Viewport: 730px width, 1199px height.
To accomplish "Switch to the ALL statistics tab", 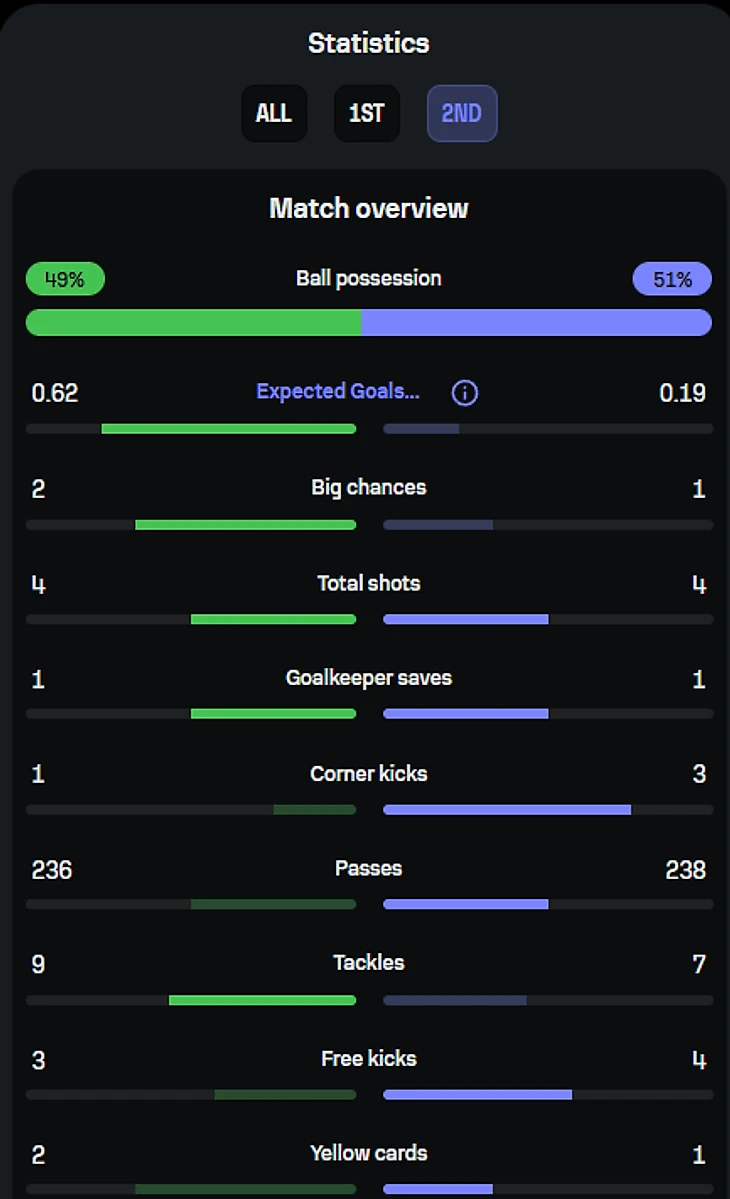I will 273,114.
